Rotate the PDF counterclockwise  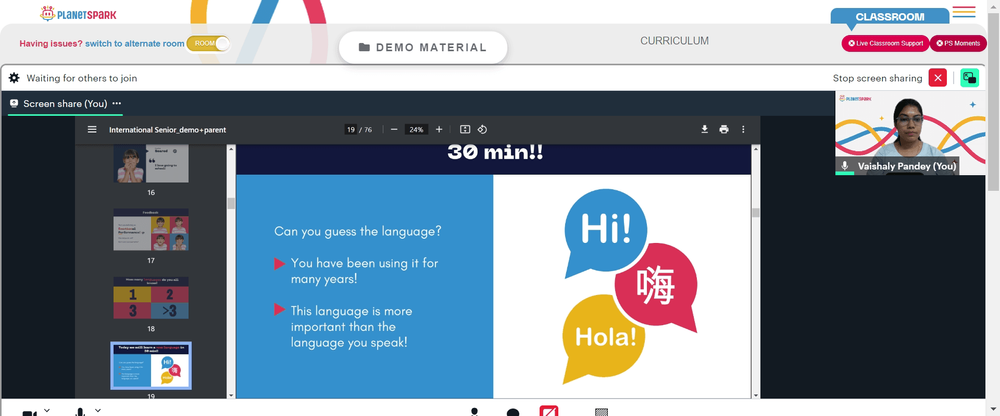(x=482, y=130)
